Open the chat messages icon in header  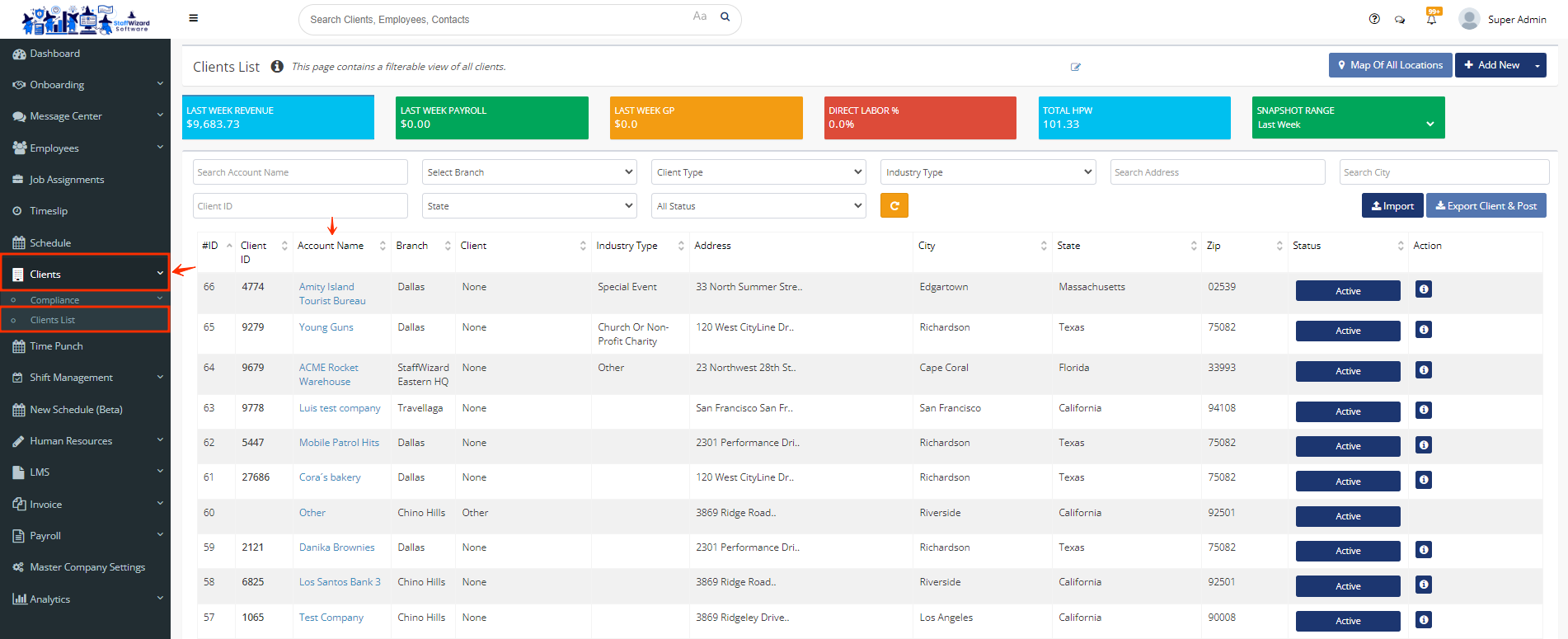[x=1400, y=20]
